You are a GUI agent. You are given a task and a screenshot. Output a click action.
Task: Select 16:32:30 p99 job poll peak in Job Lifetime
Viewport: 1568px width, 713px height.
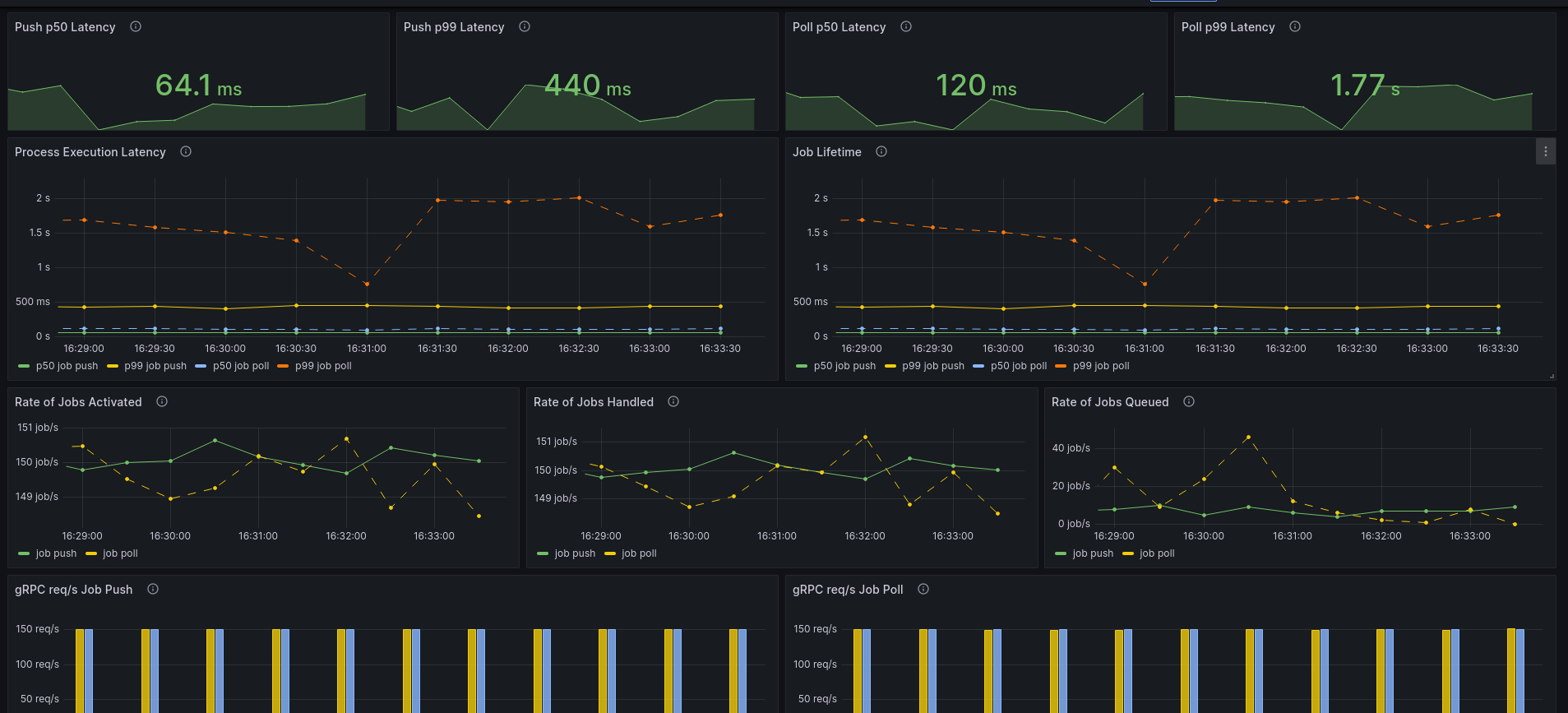(1357, 197)
